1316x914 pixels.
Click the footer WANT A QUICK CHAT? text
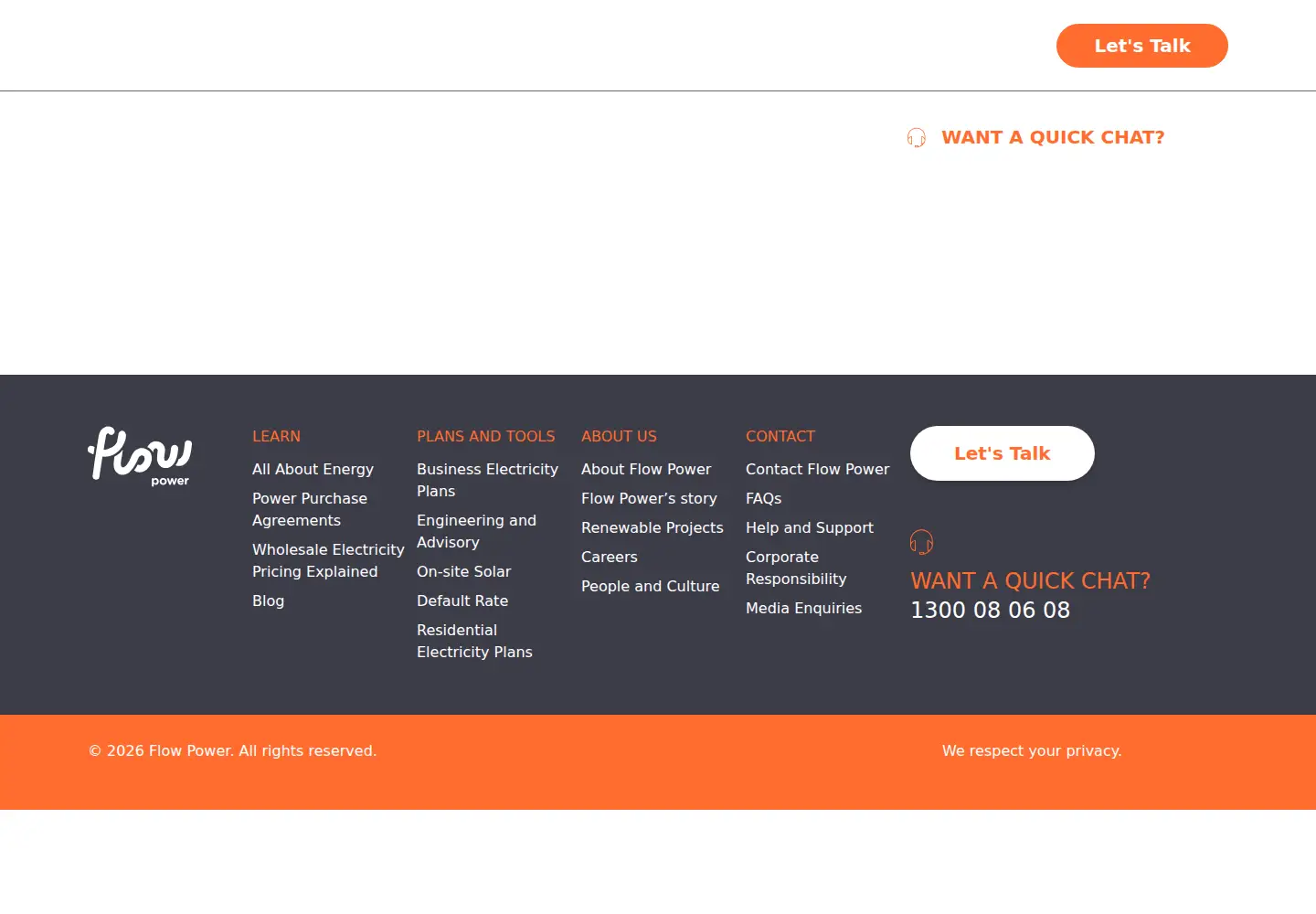(1030, 580)
